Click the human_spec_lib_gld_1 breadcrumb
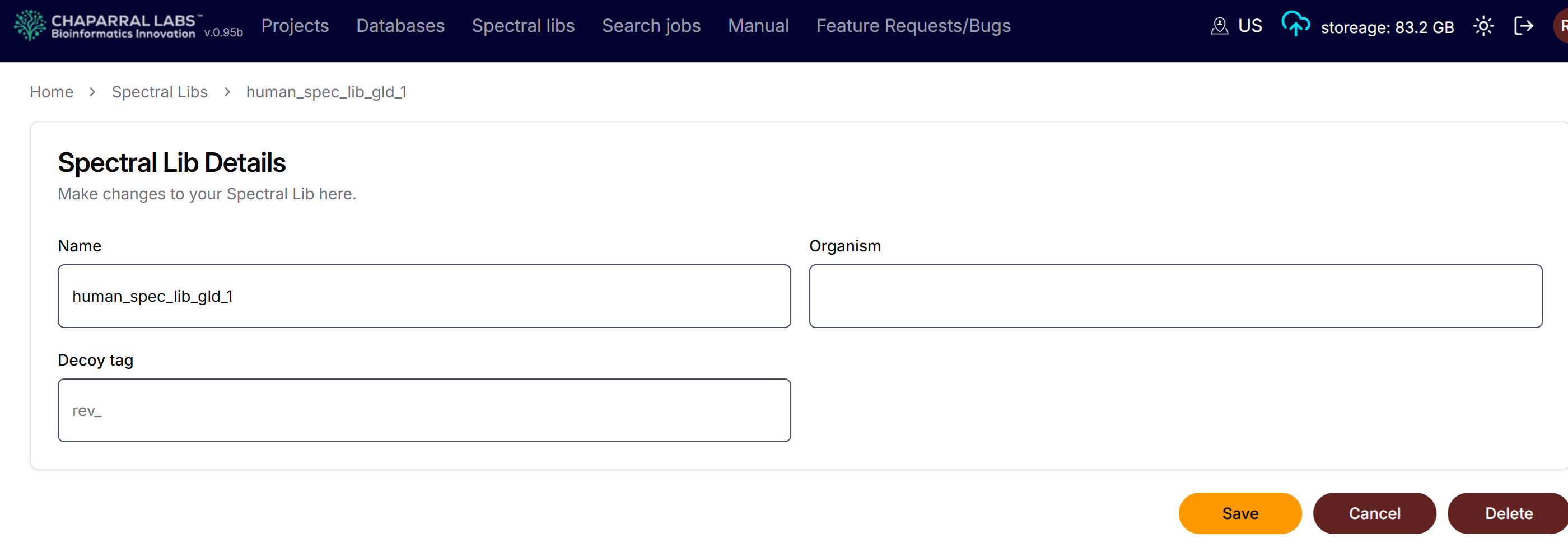The height and width of the screenshot is (552, 1568). pyautogui.click(x=326, y=92)
